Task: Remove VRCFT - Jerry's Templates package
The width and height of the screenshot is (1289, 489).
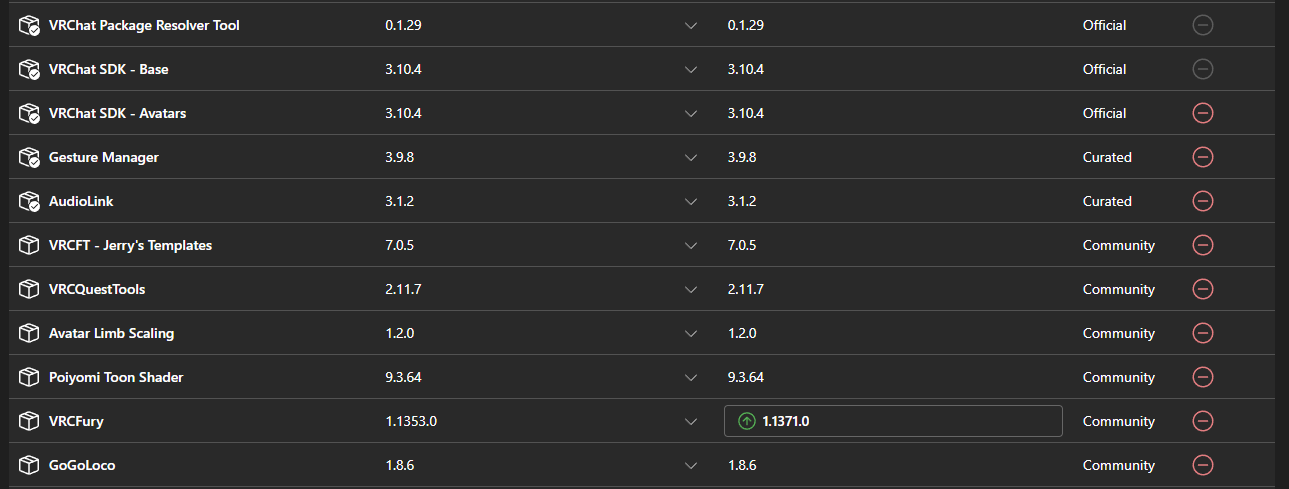Action: pos(1203,245)
